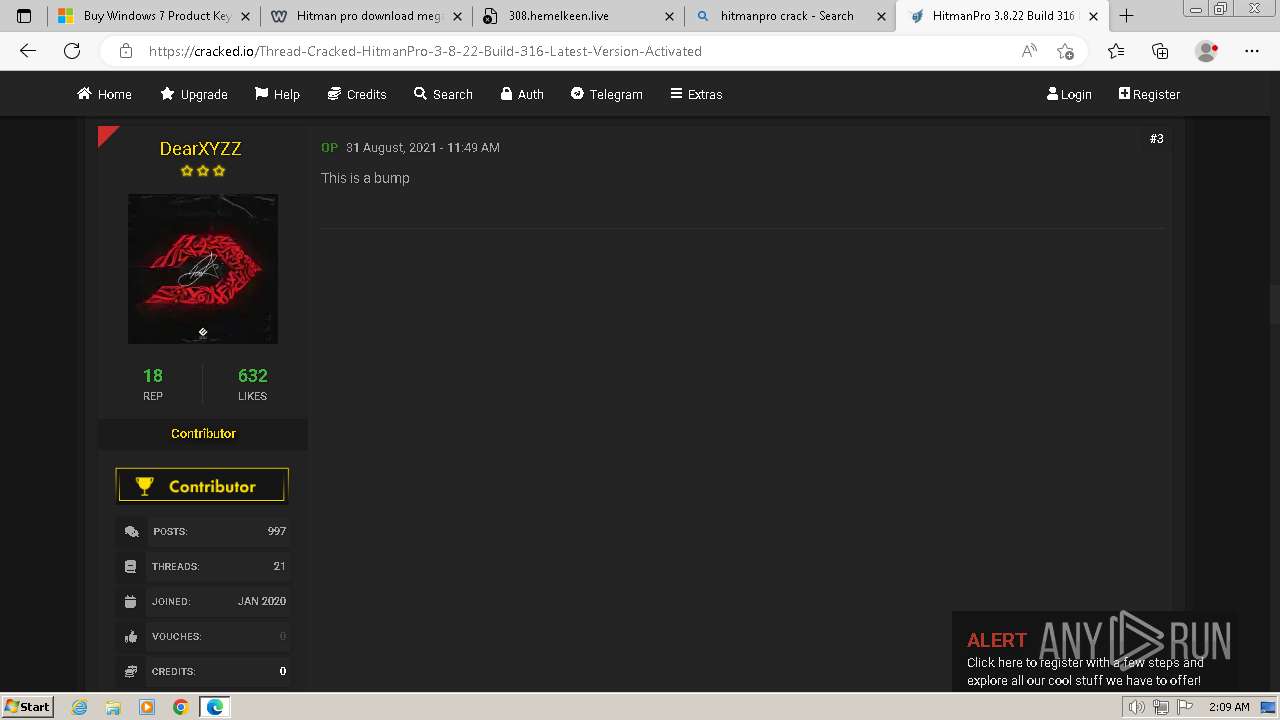Image resolution: width=1280 pixels, height=720 pixels.
Task: Click the JOINED calendar icon
Action: tap(130, 602)
